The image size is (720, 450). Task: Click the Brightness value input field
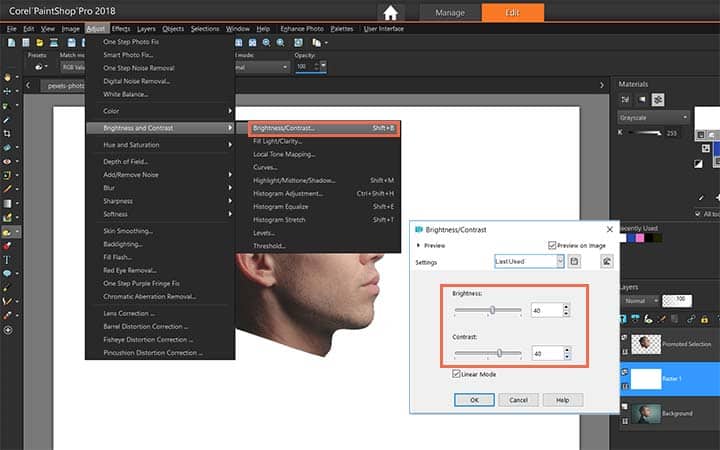(546, 310)
